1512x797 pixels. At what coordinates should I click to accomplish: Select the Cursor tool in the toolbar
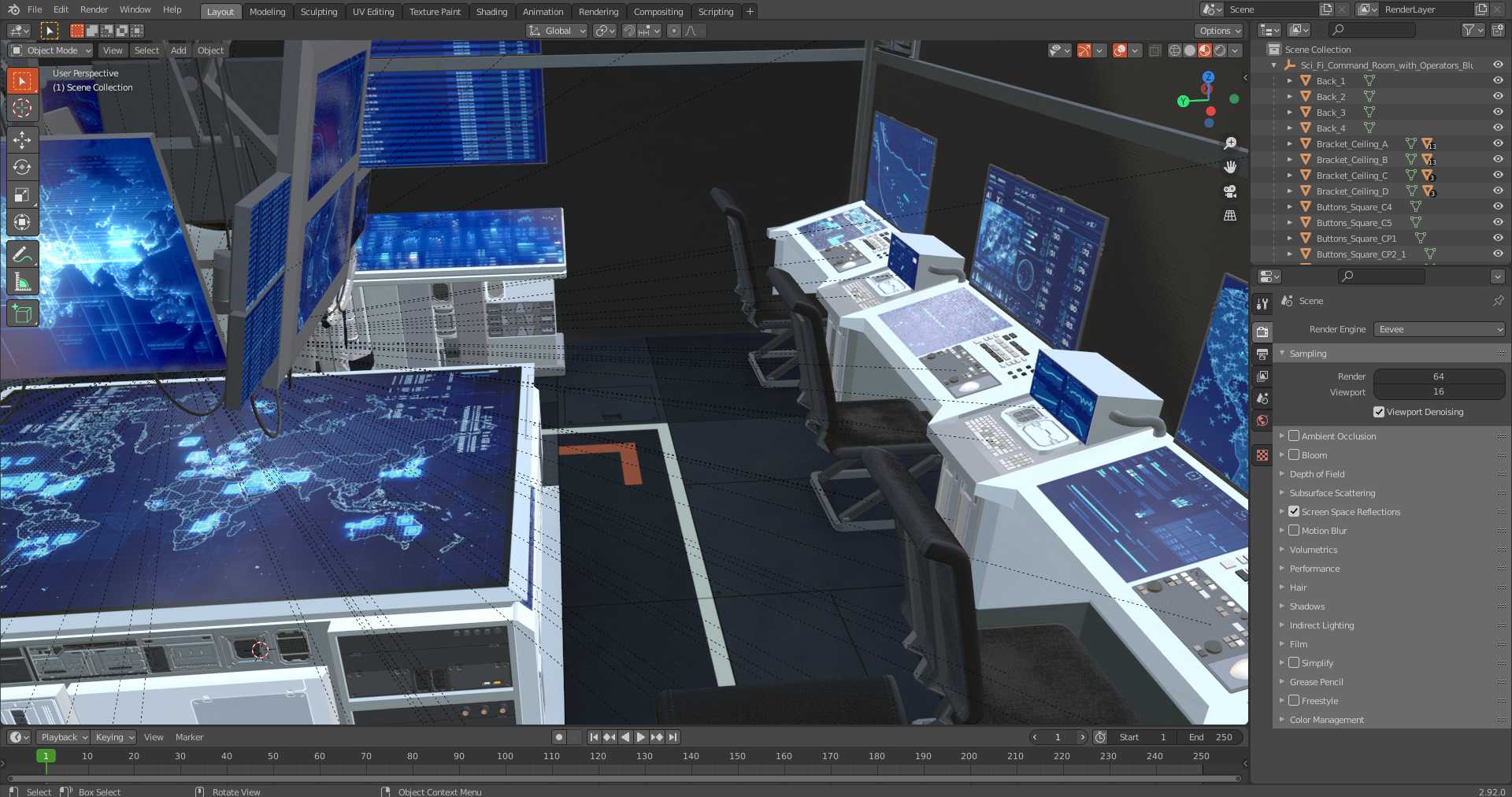(22, 108)
